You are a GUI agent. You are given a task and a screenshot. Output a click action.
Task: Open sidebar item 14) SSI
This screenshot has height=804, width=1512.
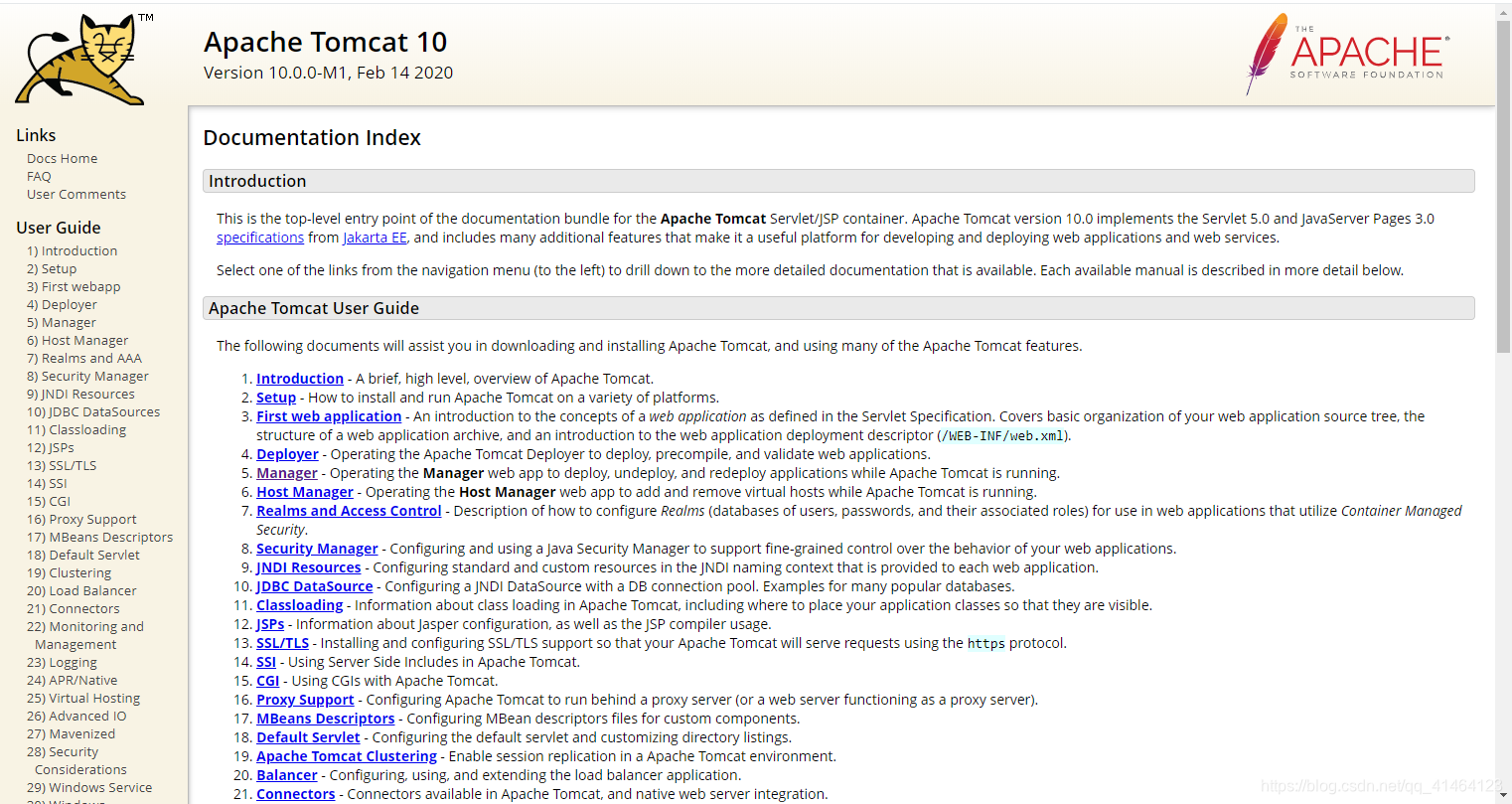(x=47, y=483)
